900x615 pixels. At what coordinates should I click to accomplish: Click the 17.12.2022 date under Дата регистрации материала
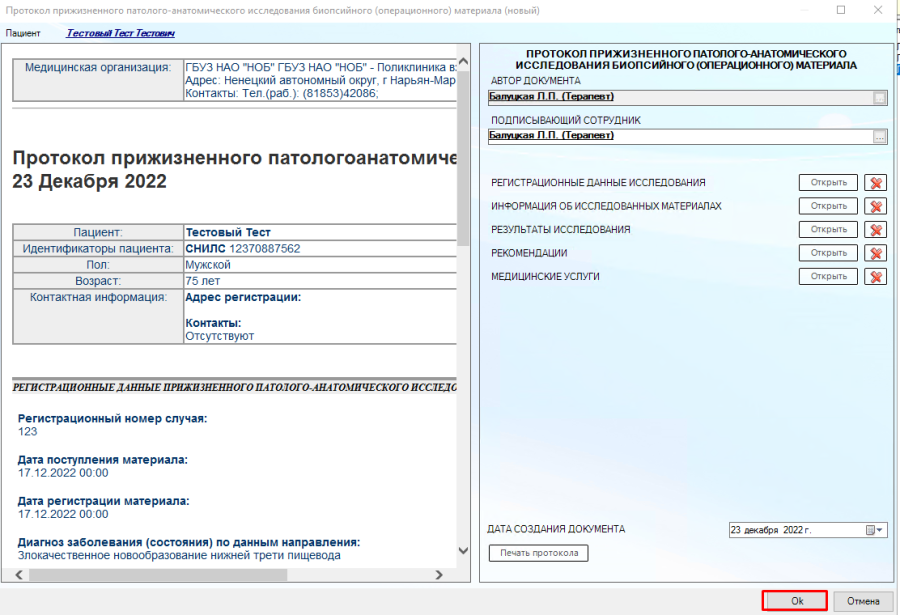coord(63,515)
